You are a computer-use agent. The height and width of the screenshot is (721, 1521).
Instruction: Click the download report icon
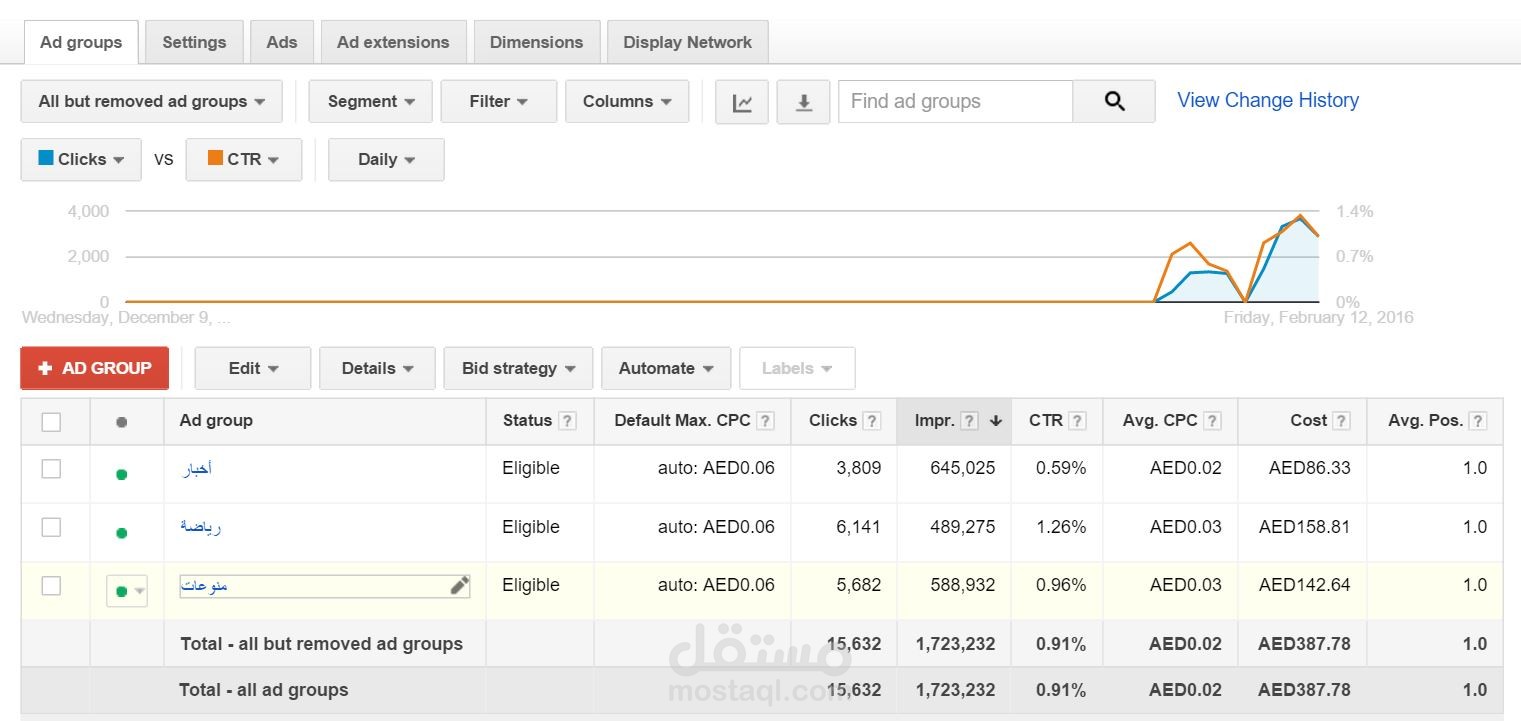coord(803,102)
